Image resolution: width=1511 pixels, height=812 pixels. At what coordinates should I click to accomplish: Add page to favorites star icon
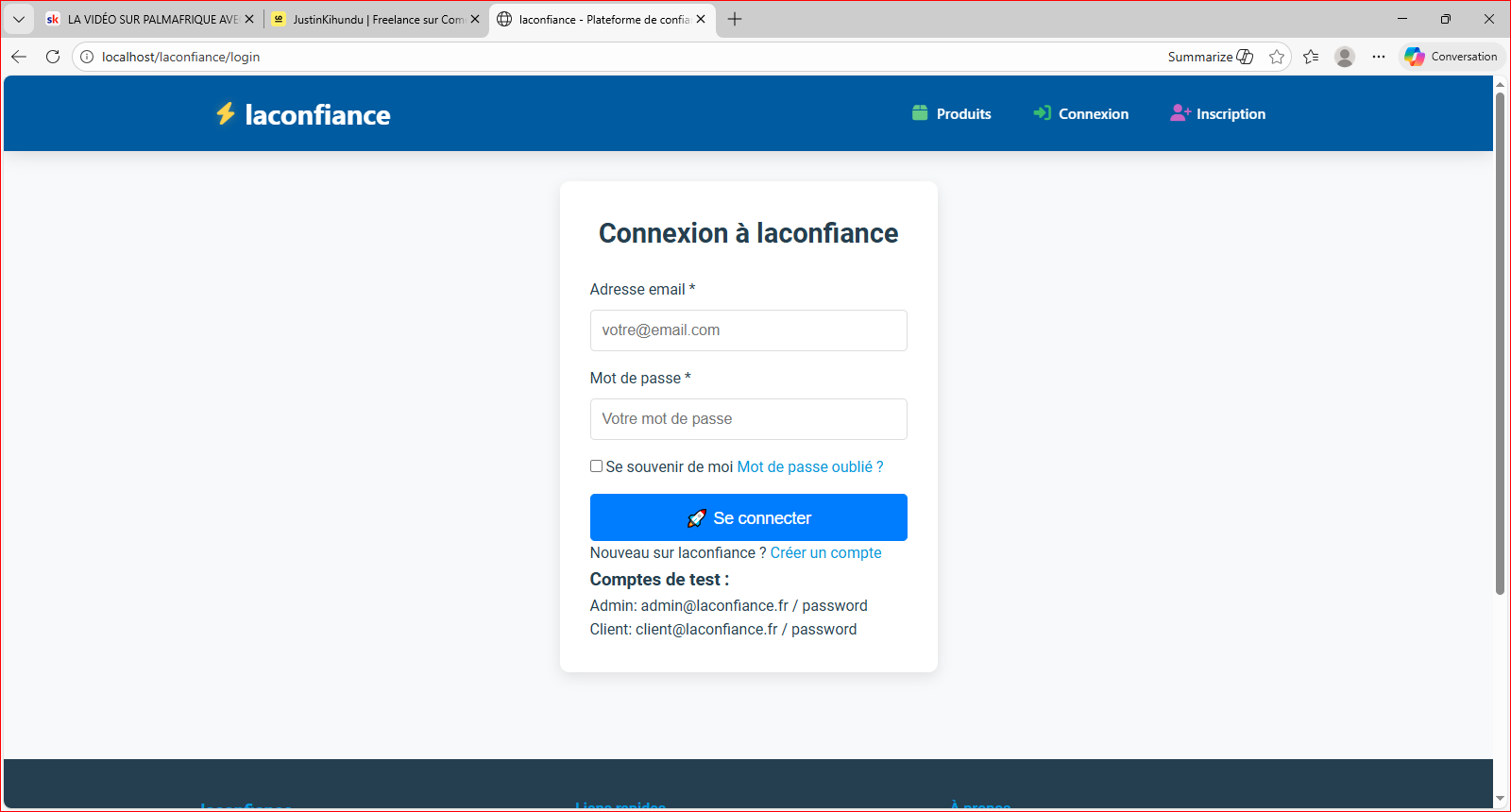[x=1277, y=57]
